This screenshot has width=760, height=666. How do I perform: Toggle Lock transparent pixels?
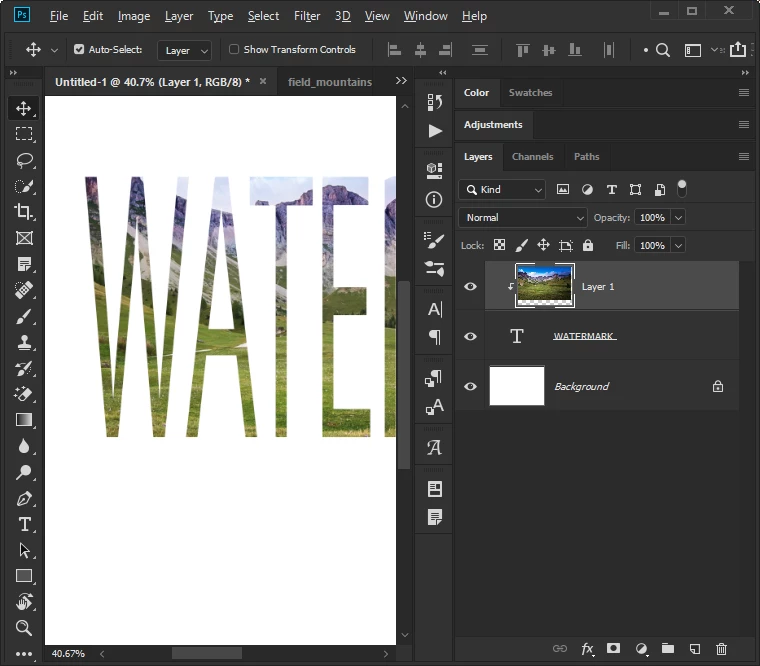[x=499, y=245]
